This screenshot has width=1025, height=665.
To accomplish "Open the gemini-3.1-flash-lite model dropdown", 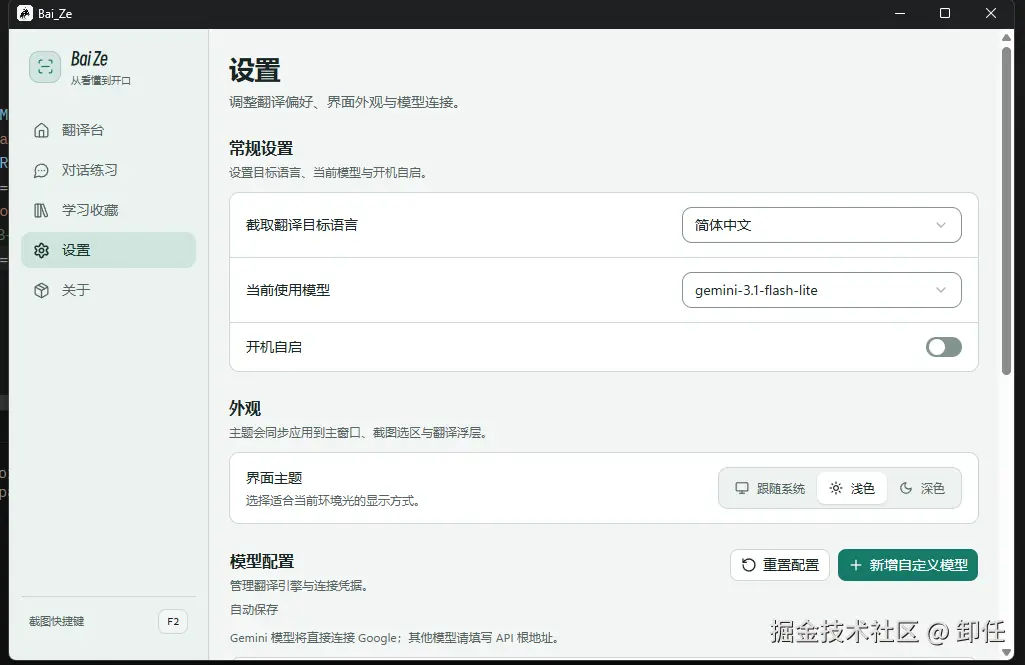I will pos(822,290).
